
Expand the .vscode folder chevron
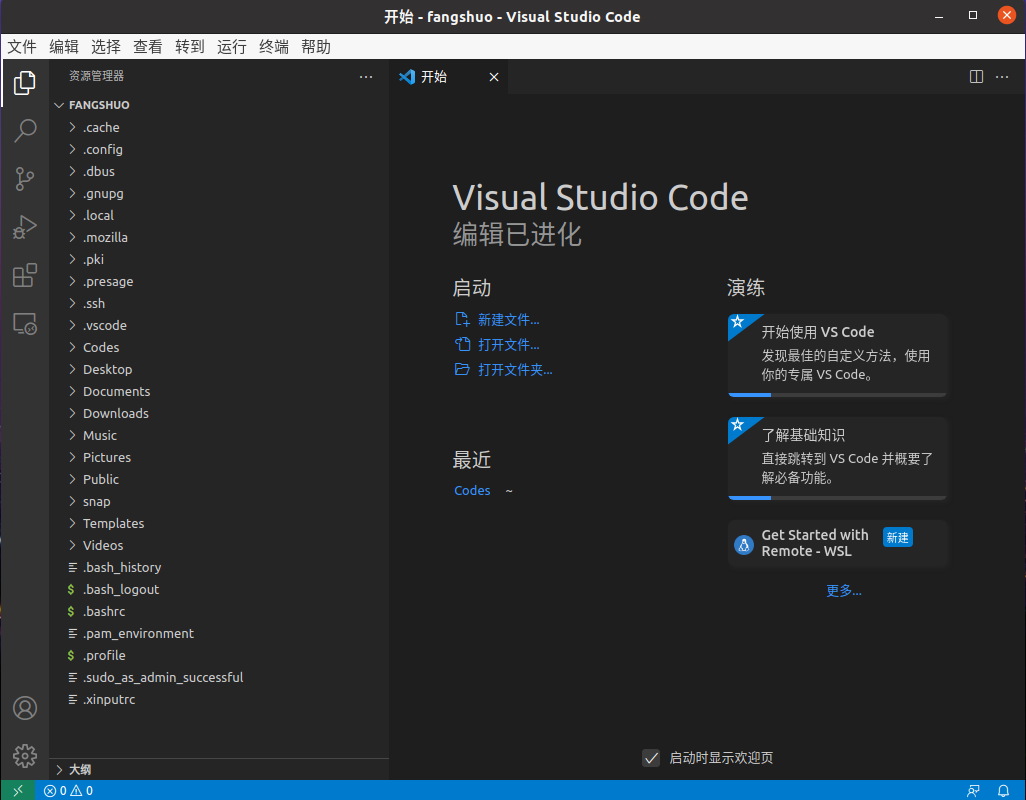73,325
